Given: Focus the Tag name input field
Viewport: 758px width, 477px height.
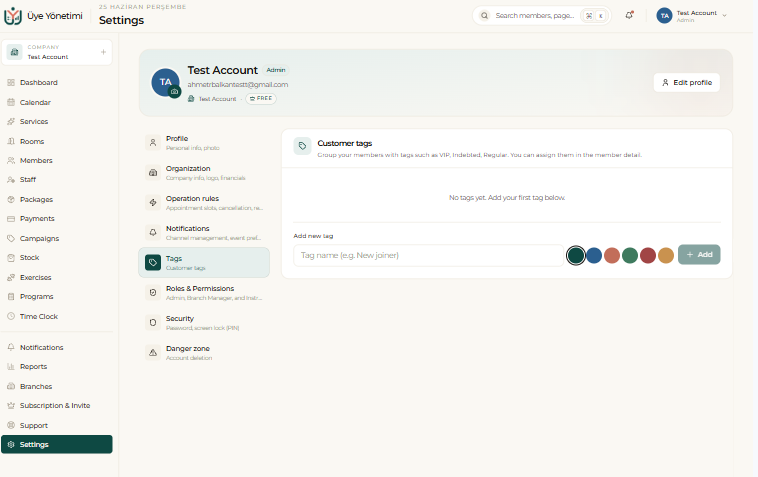Looking at the screenshot, I should pyautogui.click(x=428, y=255).
